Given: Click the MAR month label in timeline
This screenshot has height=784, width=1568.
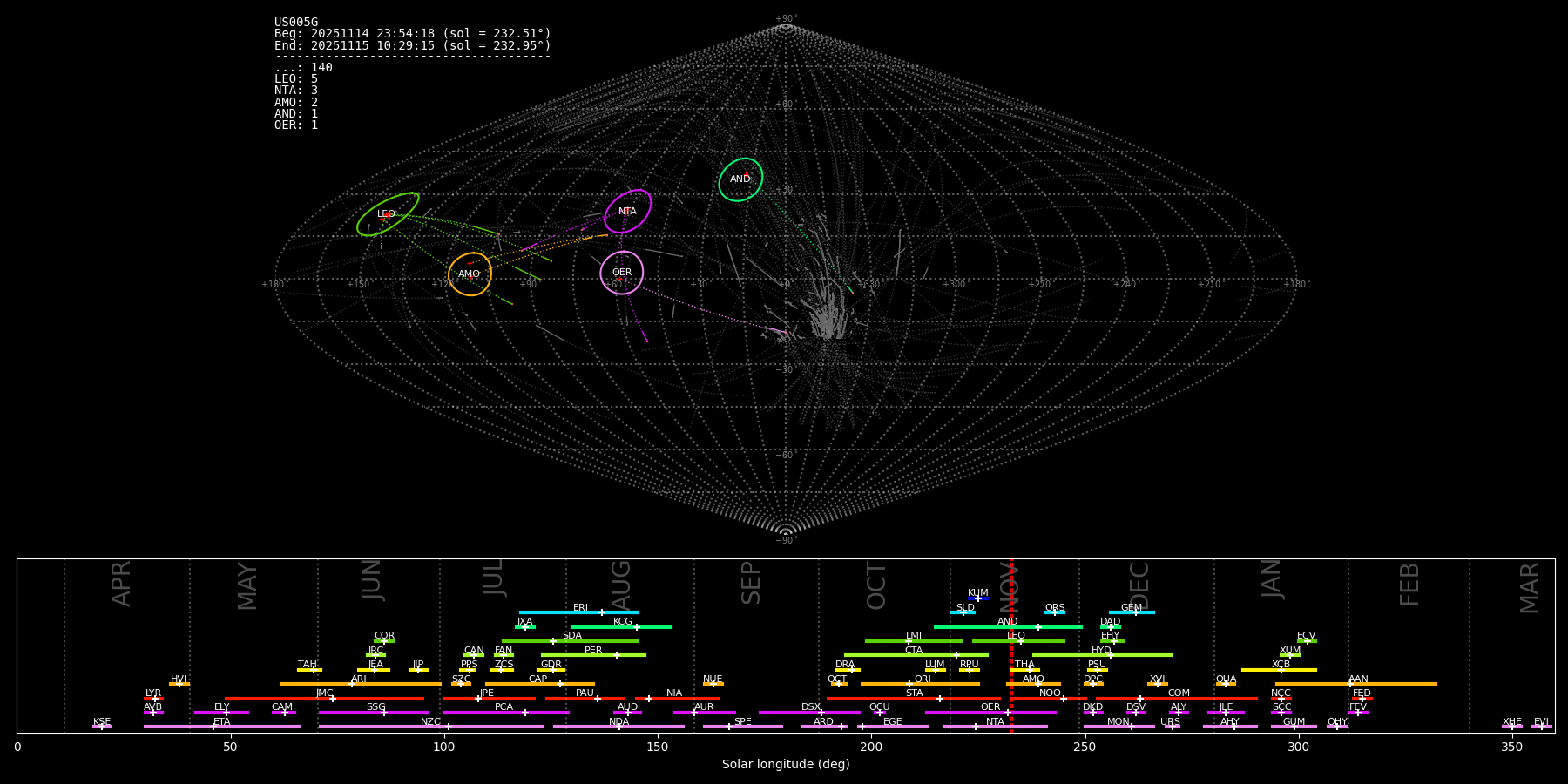Looking at the screenshot, I should (x=1530, y=588).
